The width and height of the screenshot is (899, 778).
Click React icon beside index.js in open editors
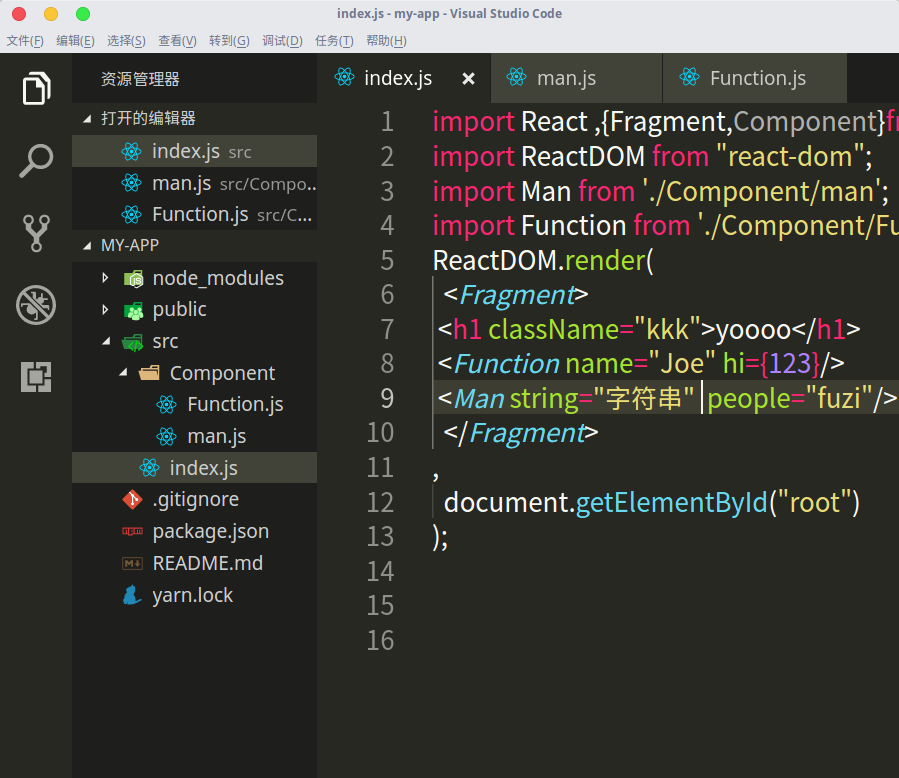[131, 152]
